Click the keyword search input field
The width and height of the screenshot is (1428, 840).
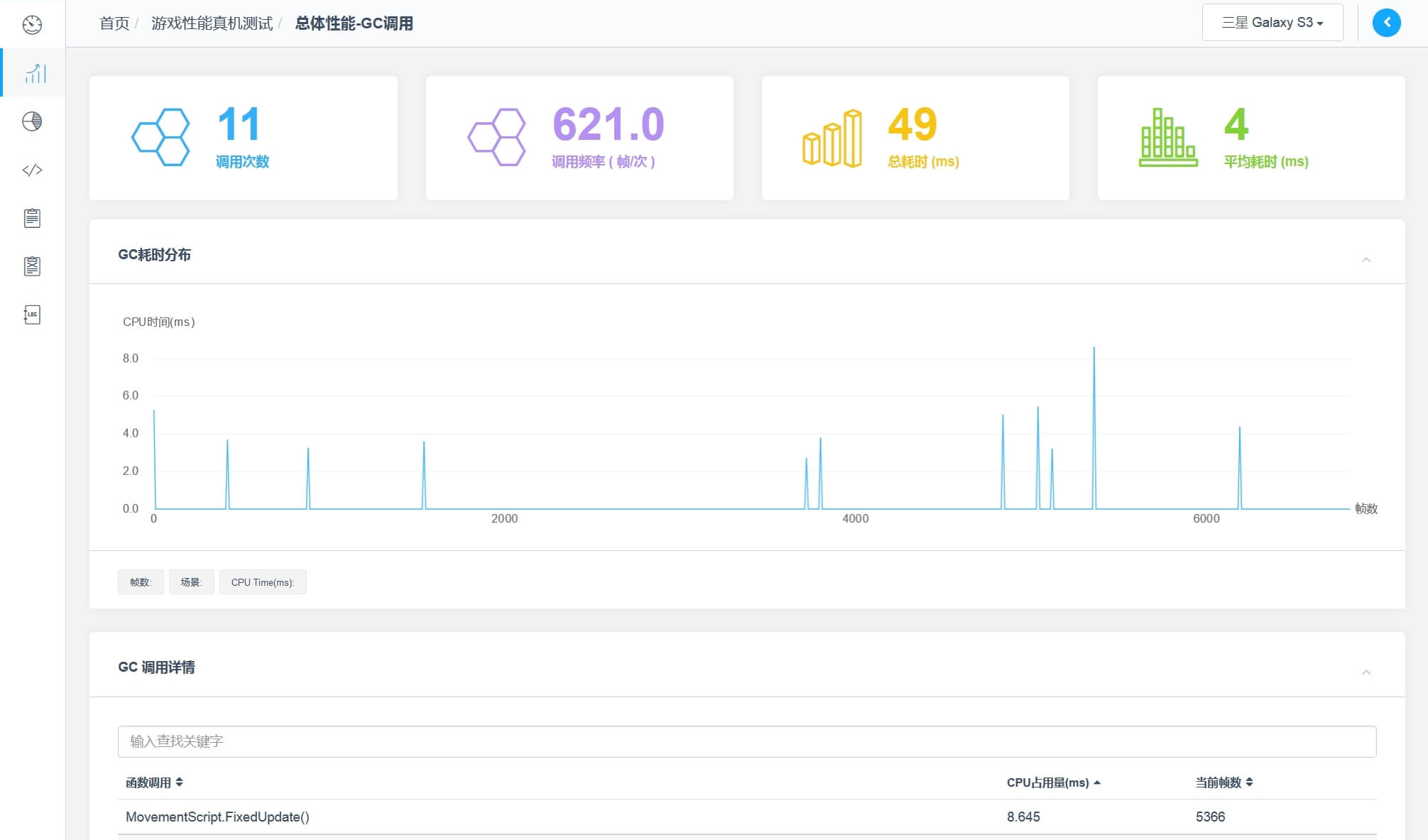tap(746, 741)
